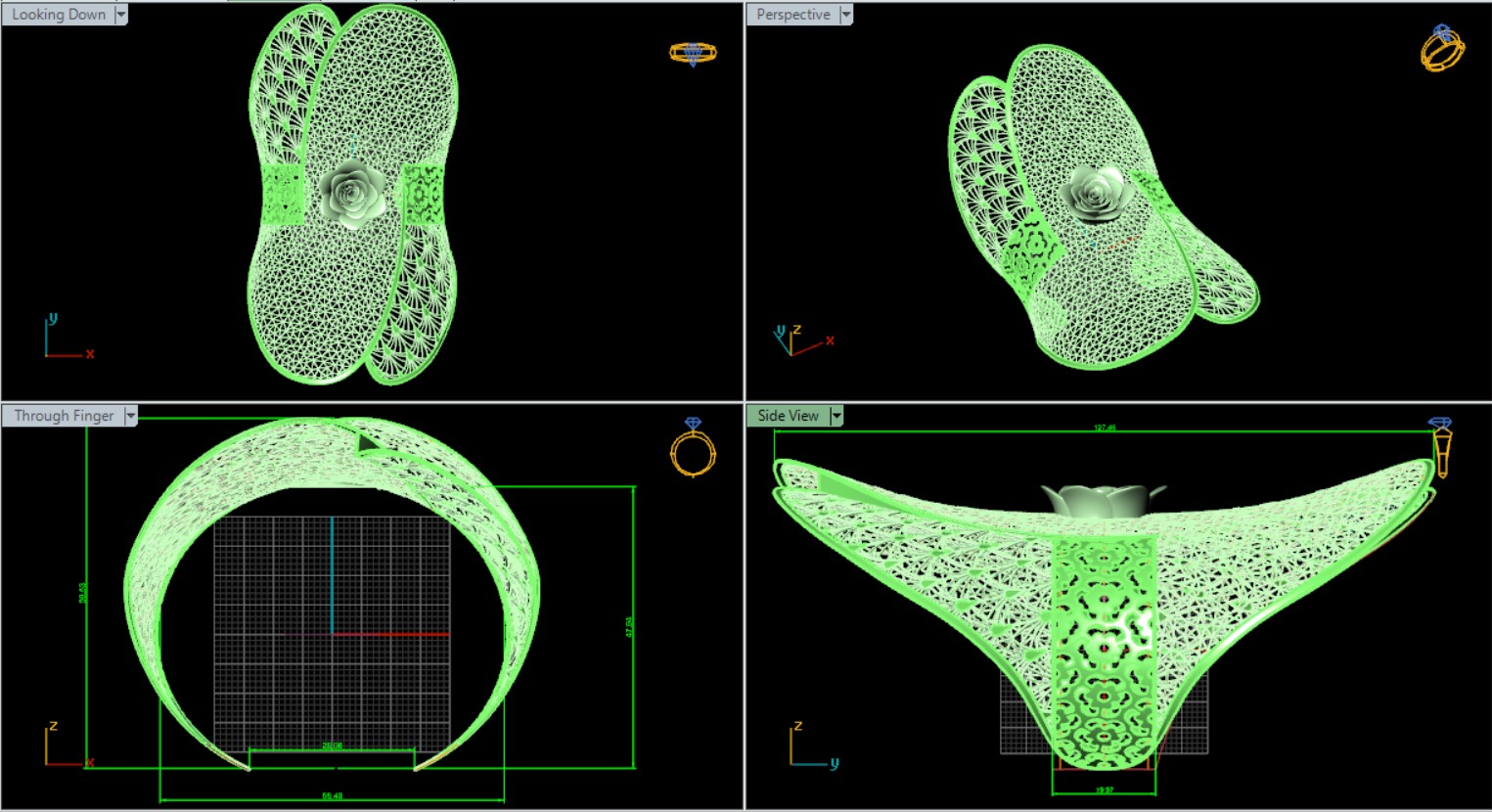Click the ring icon in Through Finger viewport
1492x812 pixels.
pos(693,448)
